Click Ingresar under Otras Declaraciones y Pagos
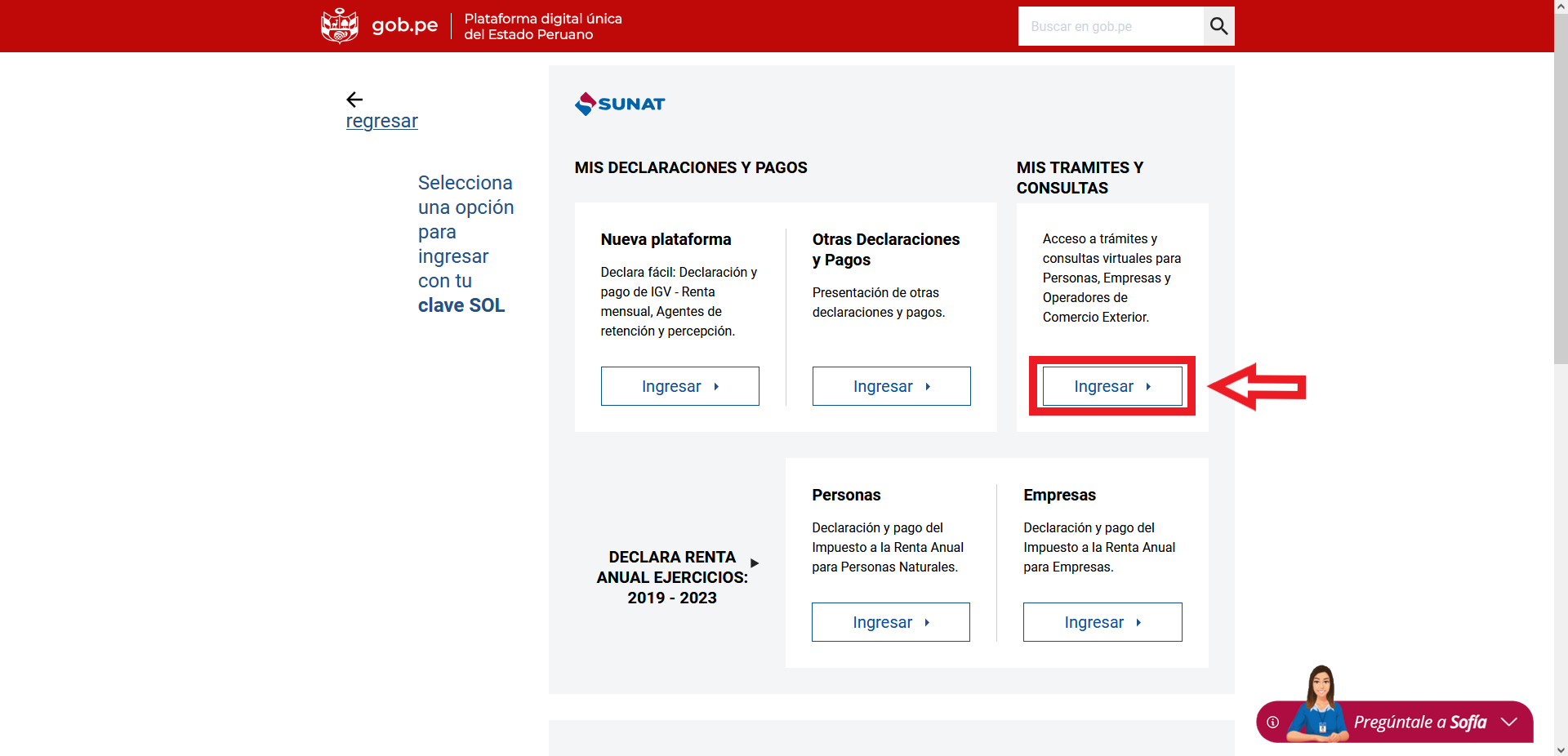The height and width of the screenshot is (756, 1568). (891, 386)
